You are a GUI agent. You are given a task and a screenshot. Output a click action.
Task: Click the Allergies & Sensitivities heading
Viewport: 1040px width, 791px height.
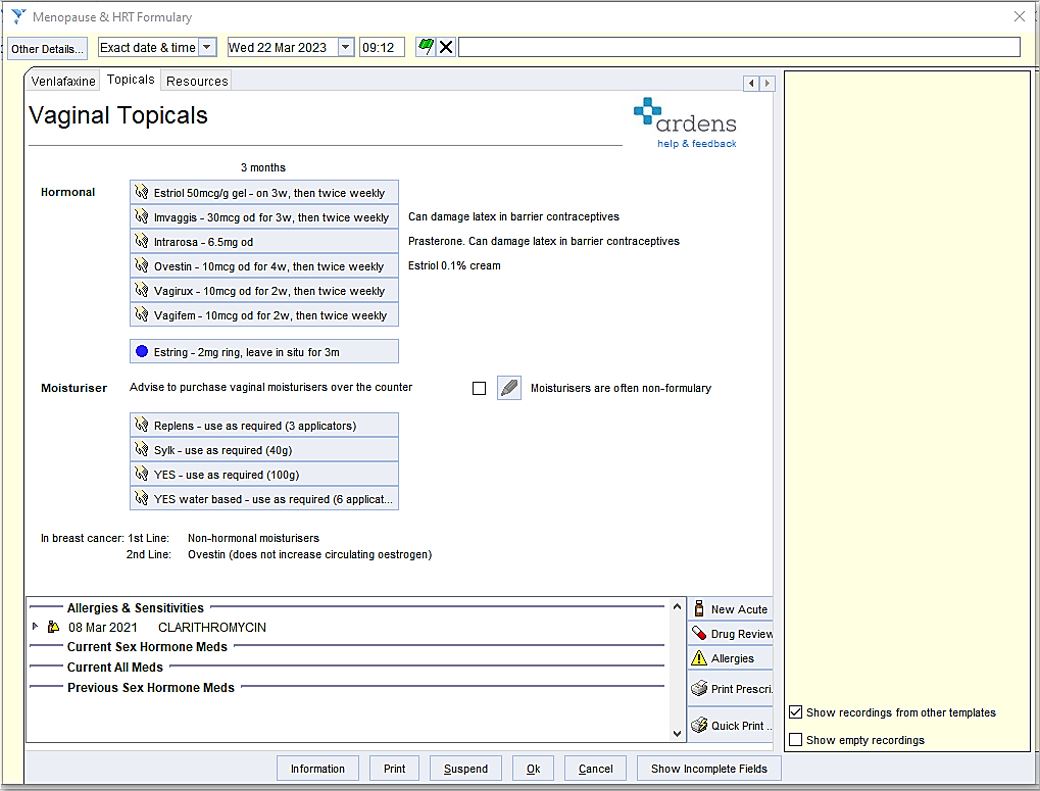click(135, 607)
